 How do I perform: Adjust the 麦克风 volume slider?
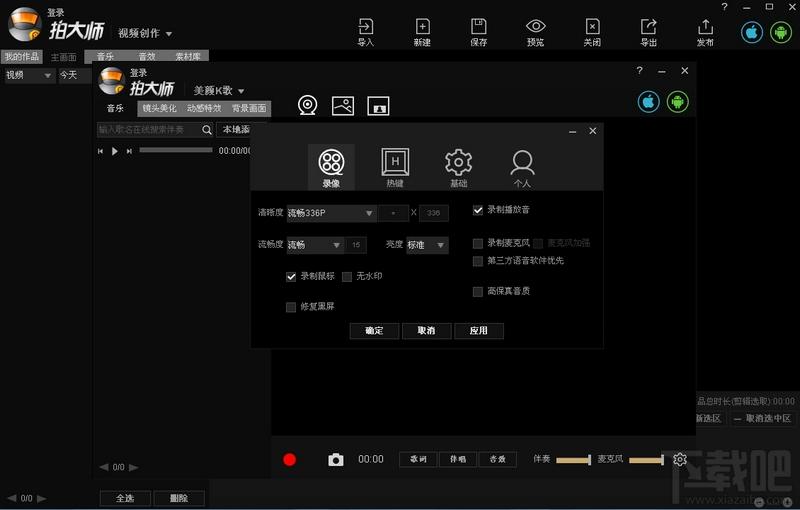(646, 460)
